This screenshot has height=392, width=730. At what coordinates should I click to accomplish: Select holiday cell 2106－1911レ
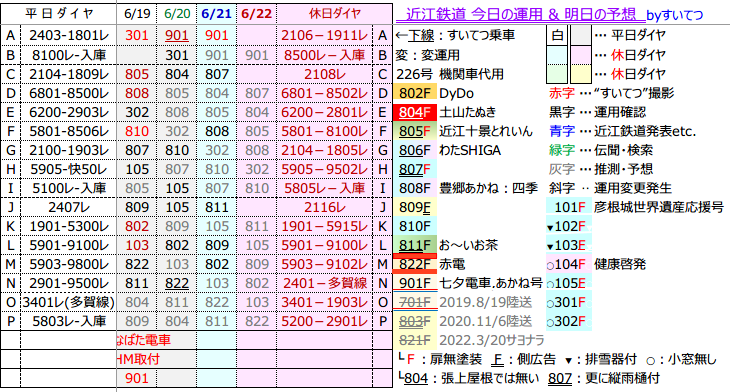tap(324, 35)
